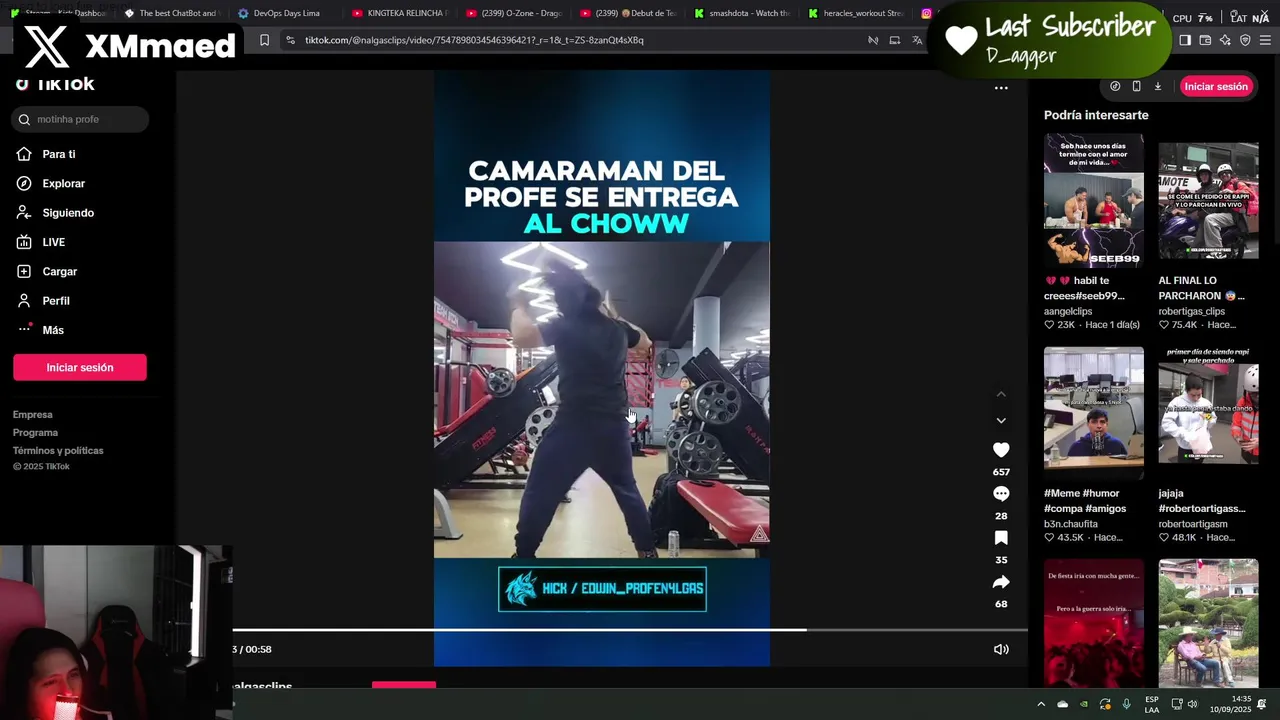The width and height of the screenshot is (1280, 720).
Task: Click the microphone tray icon
Action: coord(1127,704)
